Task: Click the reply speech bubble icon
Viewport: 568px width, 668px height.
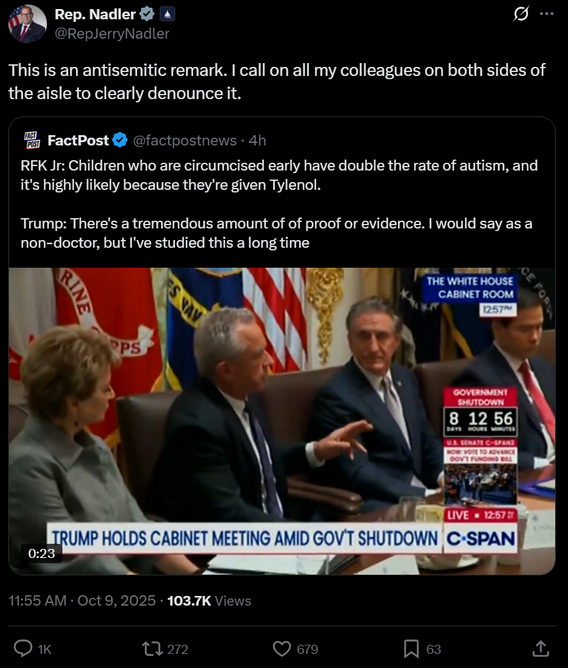Action: point(23,649)
